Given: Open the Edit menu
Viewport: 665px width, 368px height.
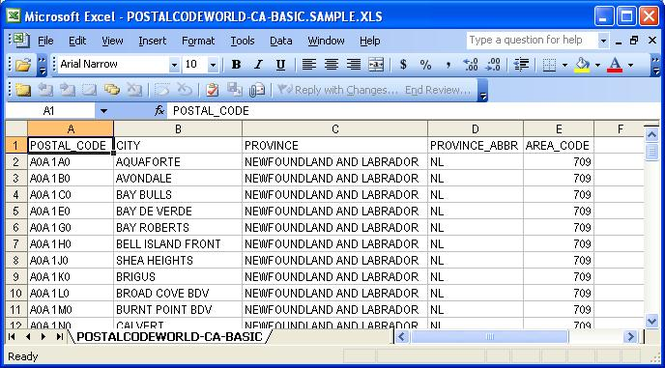Looking at the screenshot, I should [x=77, y=41].
